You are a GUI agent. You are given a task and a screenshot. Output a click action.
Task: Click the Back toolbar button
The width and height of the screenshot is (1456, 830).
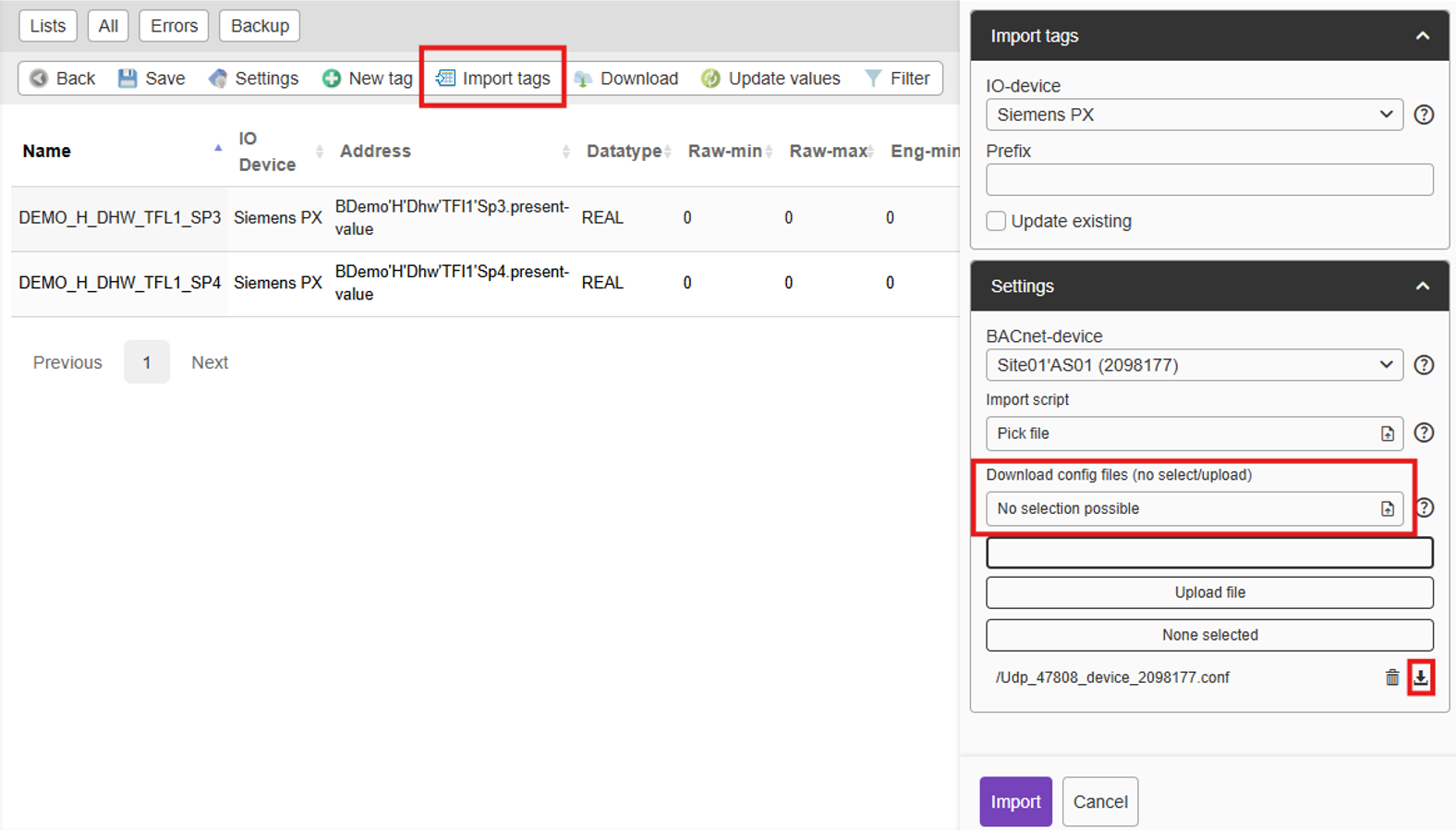point(62,79)
